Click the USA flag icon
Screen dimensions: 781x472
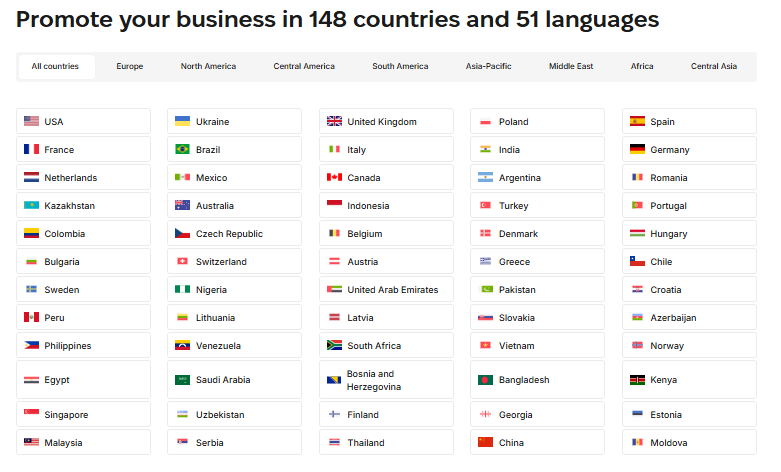click(x=31, y=121)
